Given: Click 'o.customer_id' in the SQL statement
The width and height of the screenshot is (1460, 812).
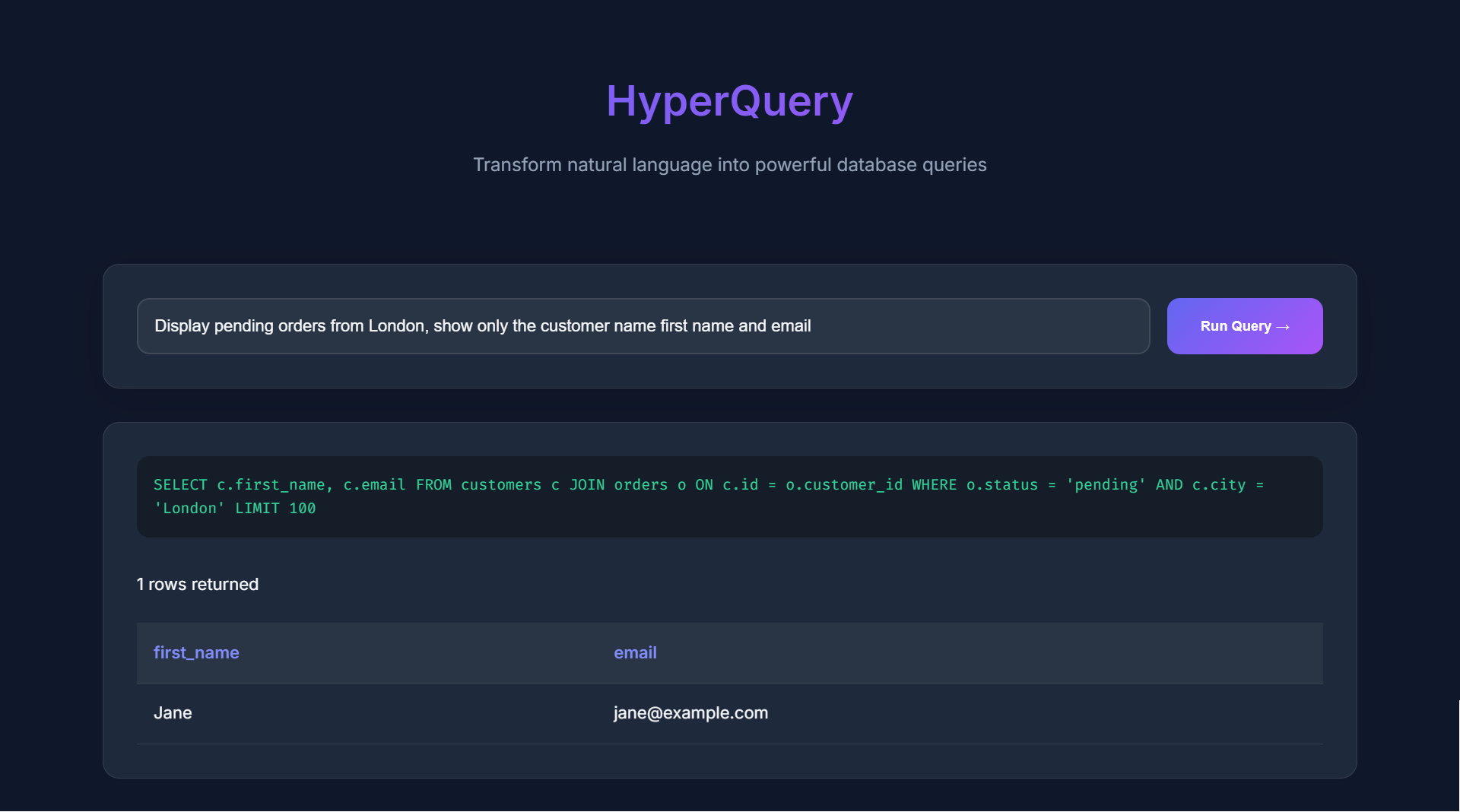Looking at the screenshot, I should point(844,485).
